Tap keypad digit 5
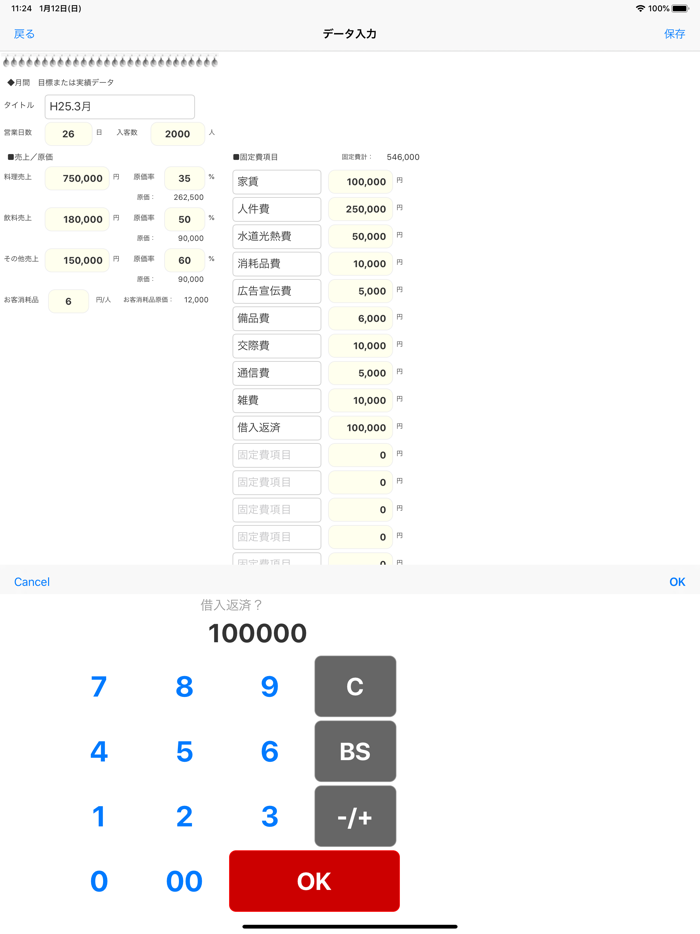Viewport: 700px width, 934px height. click(184, 751)
